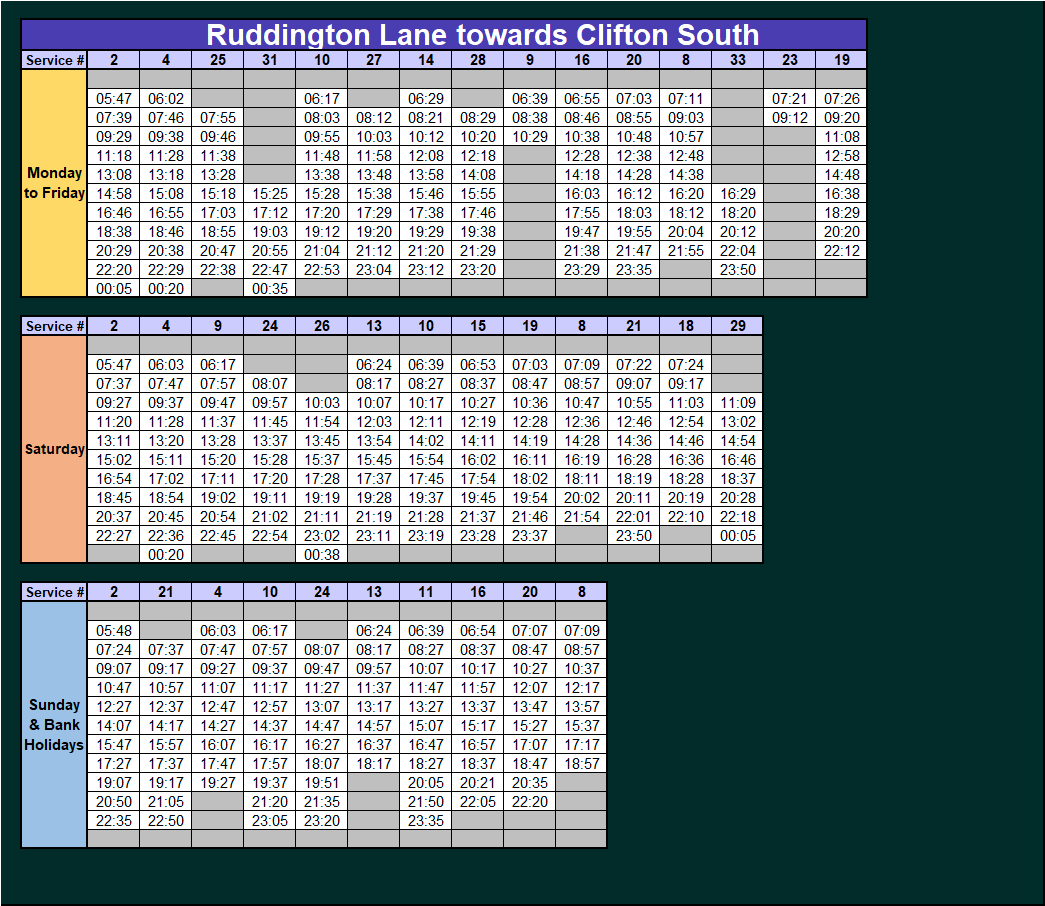Screen dimensions: 1045x906
Task: Click the 16:29 time under service 33
Action: 738,194
